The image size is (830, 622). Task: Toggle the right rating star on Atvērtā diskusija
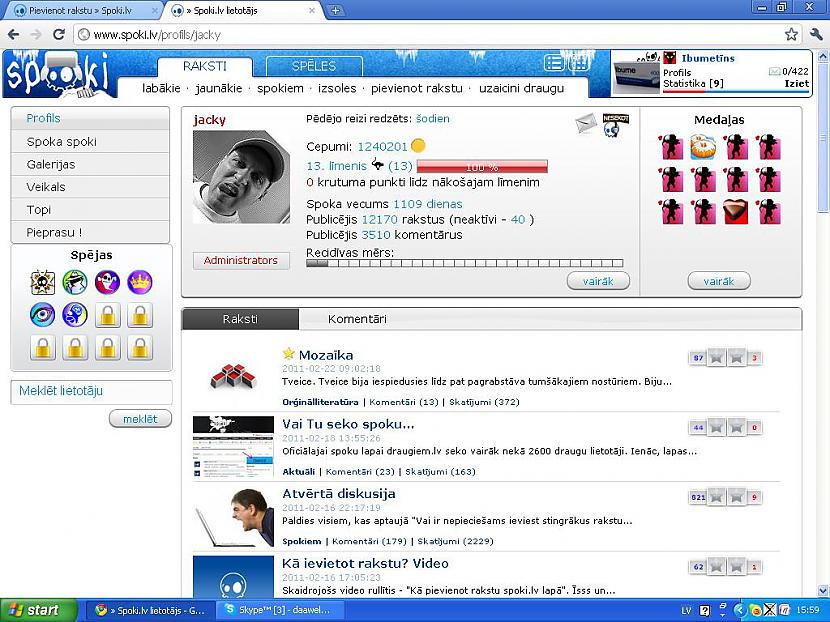[x=738, y=497]
